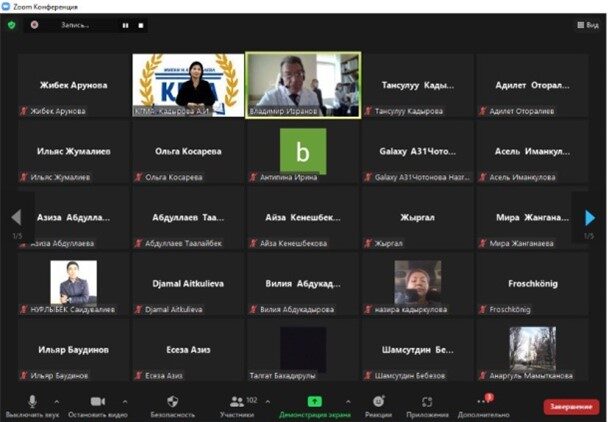Go to previous page of participants
This screenshot has width=608, height=422.
click(15, 217)
